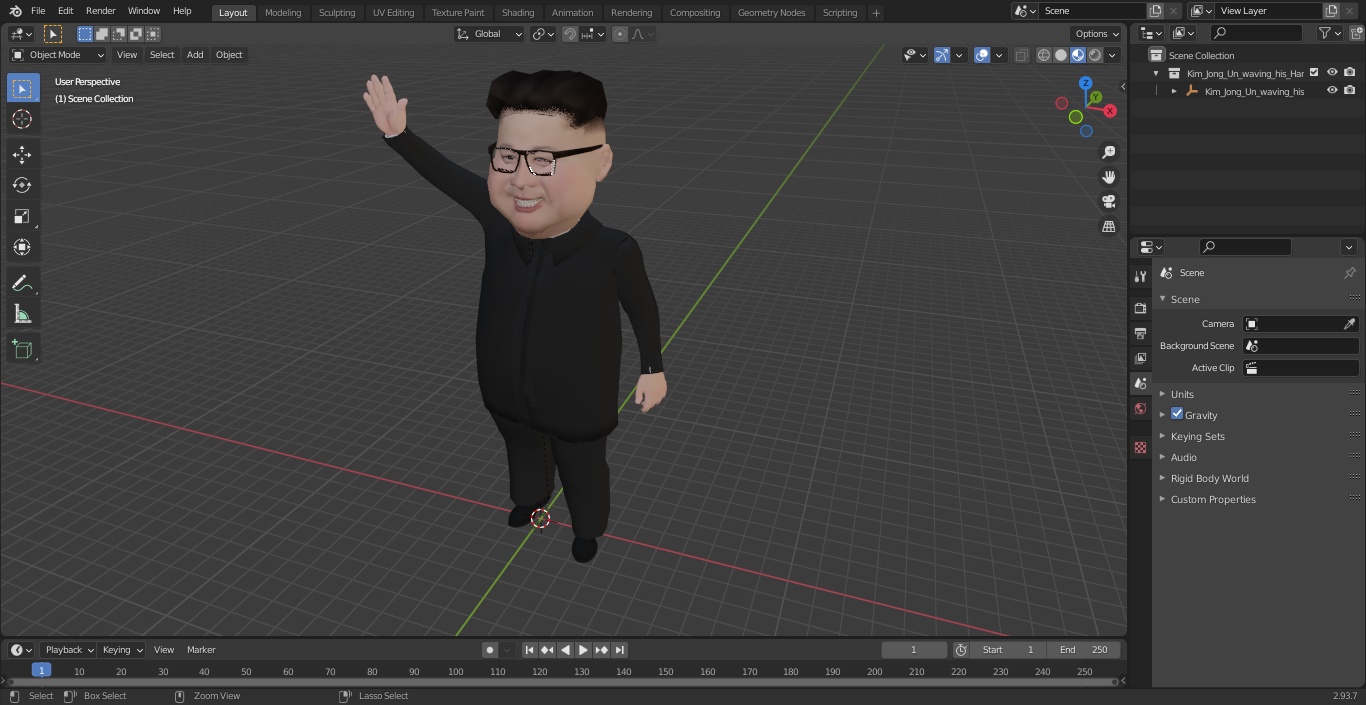Switch to the Shading workspace tab
The width and height of the screenshot is (1366, 705).
[x=518, y=12]
